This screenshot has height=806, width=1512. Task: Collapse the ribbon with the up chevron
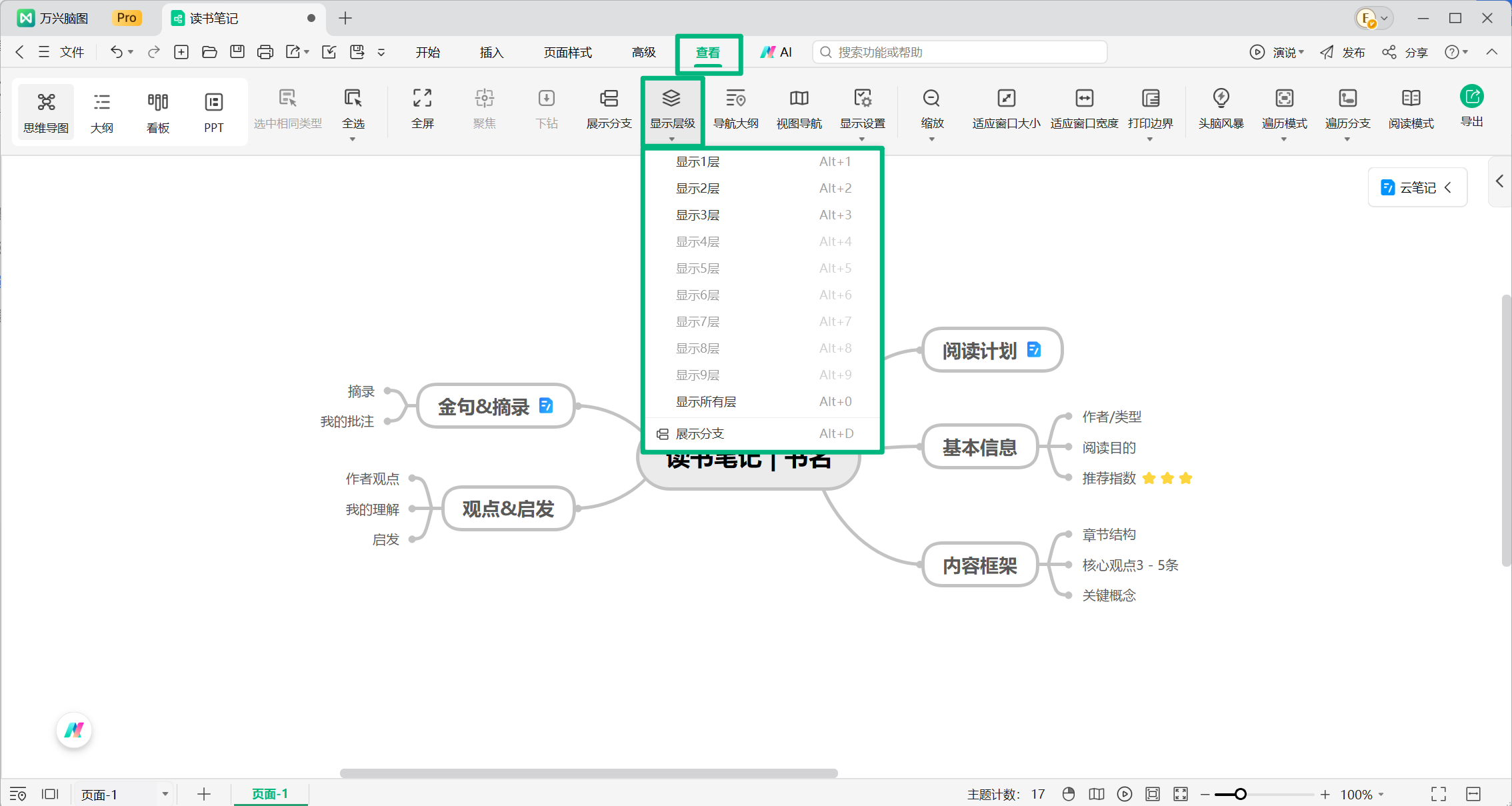click(x=1492, y=52)
